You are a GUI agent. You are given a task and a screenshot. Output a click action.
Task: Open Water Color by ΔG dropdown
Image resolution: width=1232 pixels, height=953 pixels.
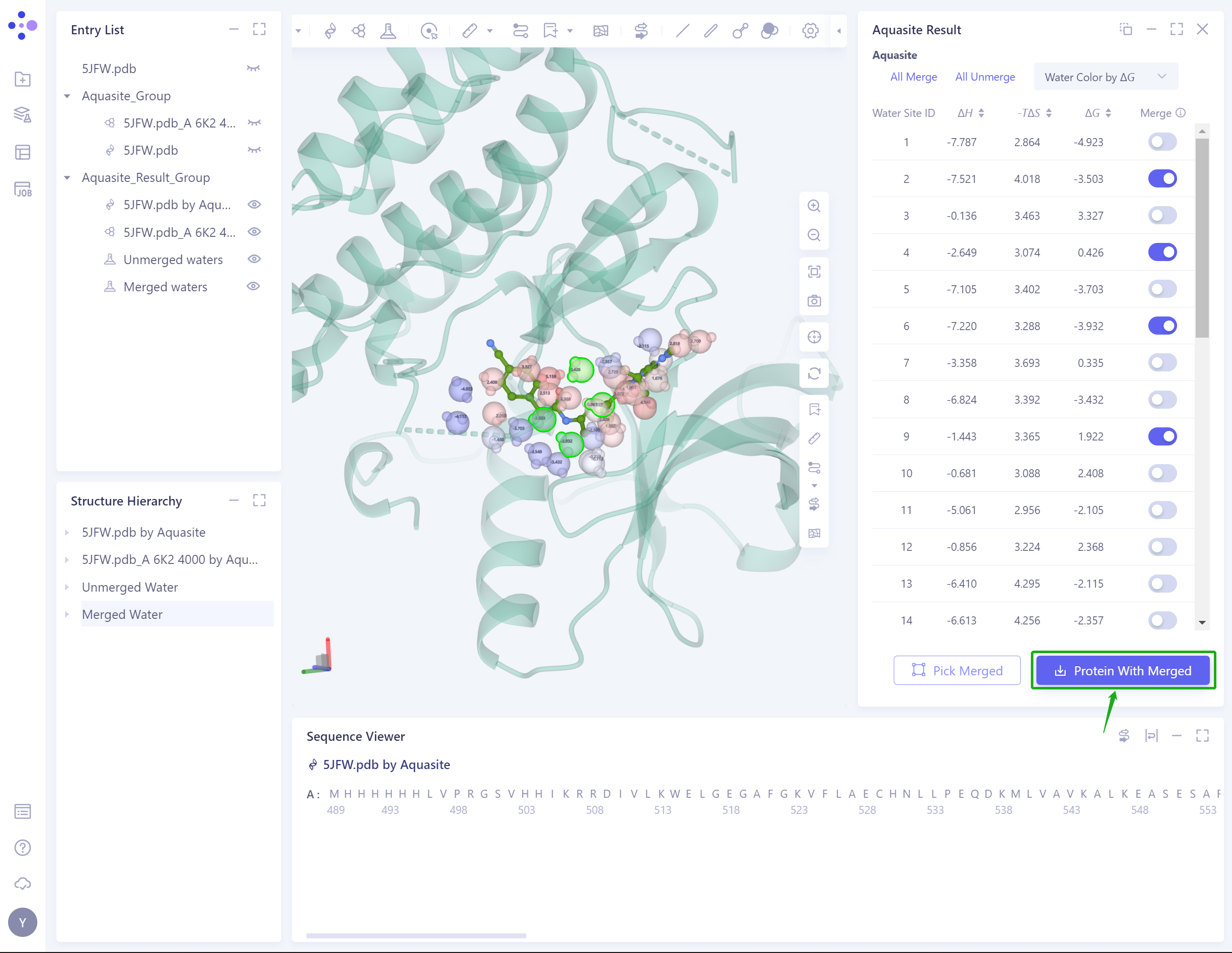[1105, 77]
